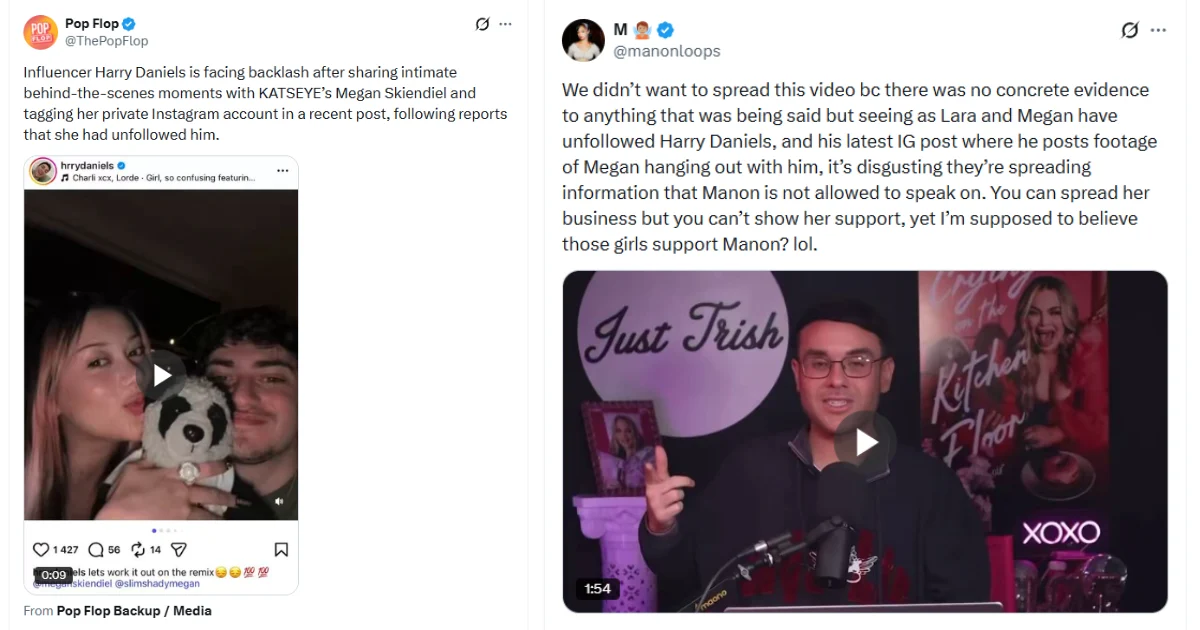Open the more options menu on Pop Flop's post

(506, 23)
